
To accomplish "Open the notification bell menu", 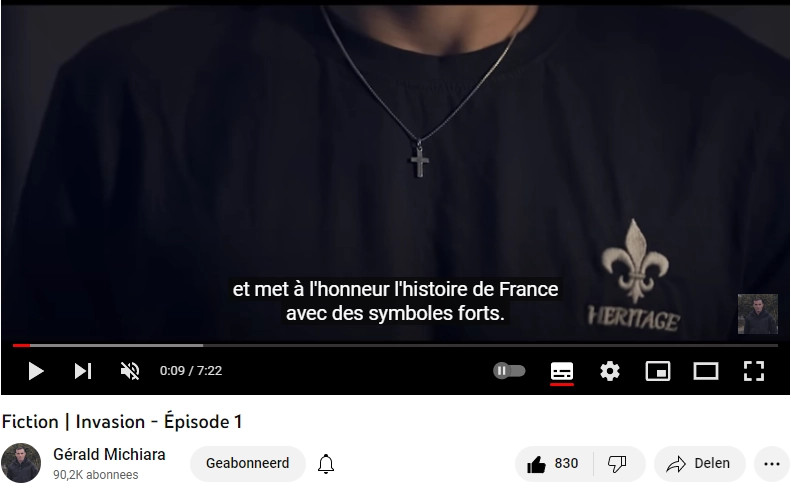I will [326, 464].
